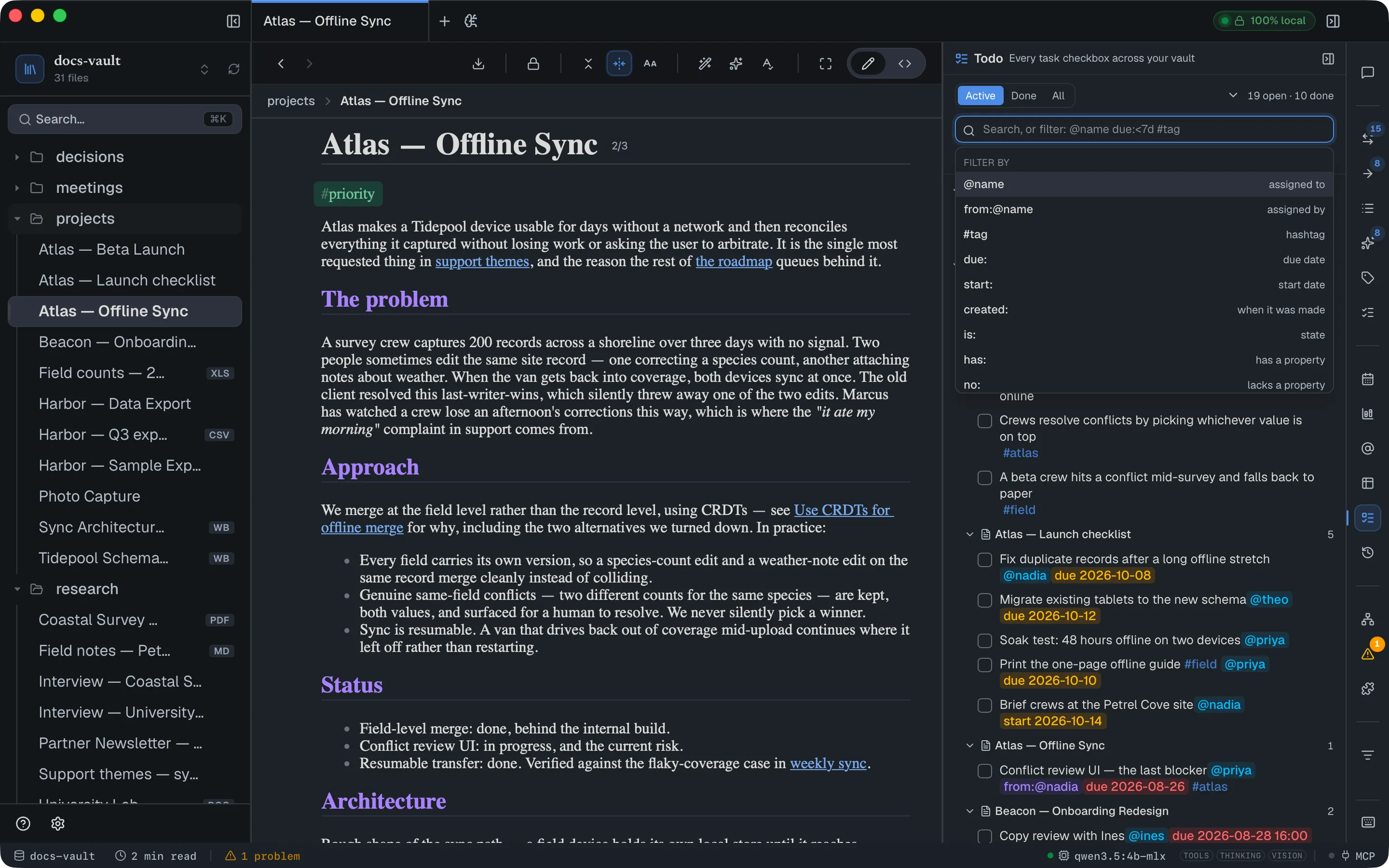Click the magic wand icon in toolbar
The height and width of the screenshot is (868, 1389).
tap(705, 64)
